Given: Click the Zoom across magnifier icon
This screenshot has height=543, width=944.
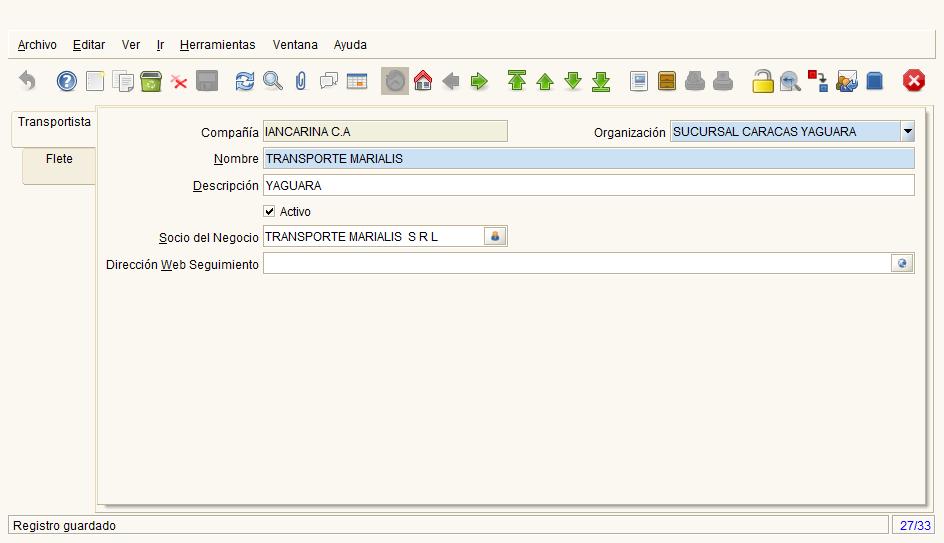Looking at the screenshot, I should 790,81.
